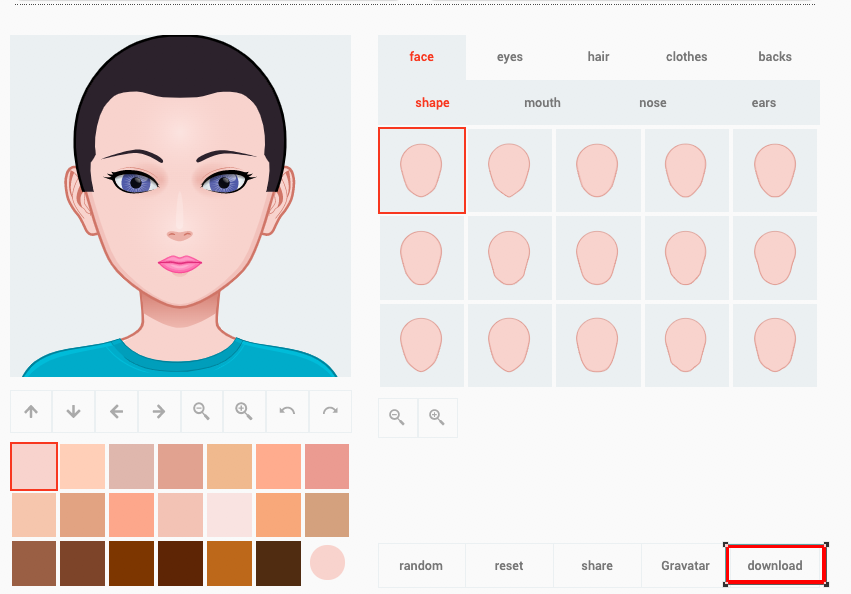Choose fifth face shape in top row
851x594 pixels.
[x=775, y=170]
